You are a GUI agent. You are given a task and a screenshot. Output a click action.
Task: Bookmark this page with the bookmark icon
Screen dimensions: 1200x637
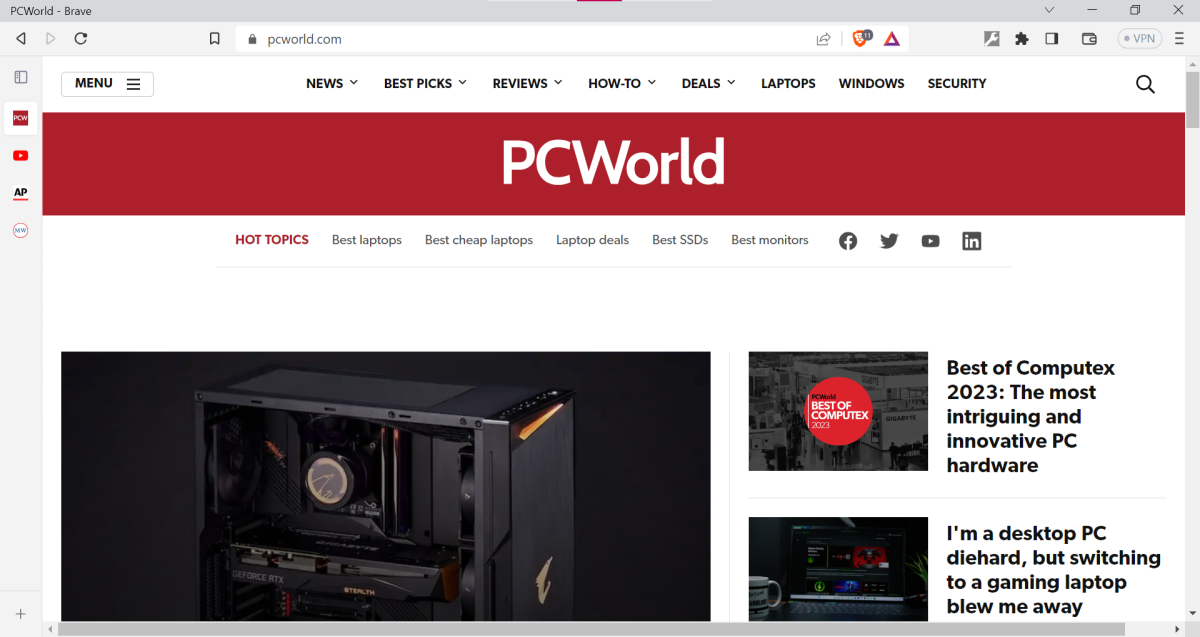click(x=214, y=39)
